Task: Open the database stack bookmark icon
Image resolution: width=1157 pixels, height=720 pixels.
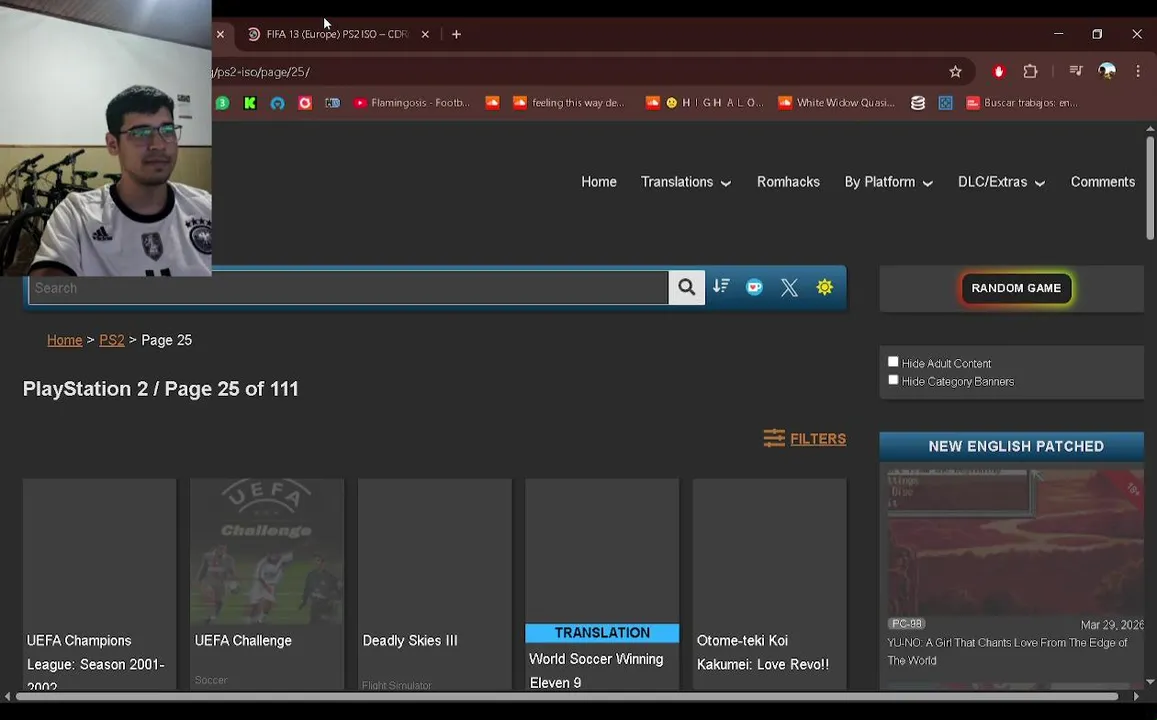Action: (x=917, y=103)
